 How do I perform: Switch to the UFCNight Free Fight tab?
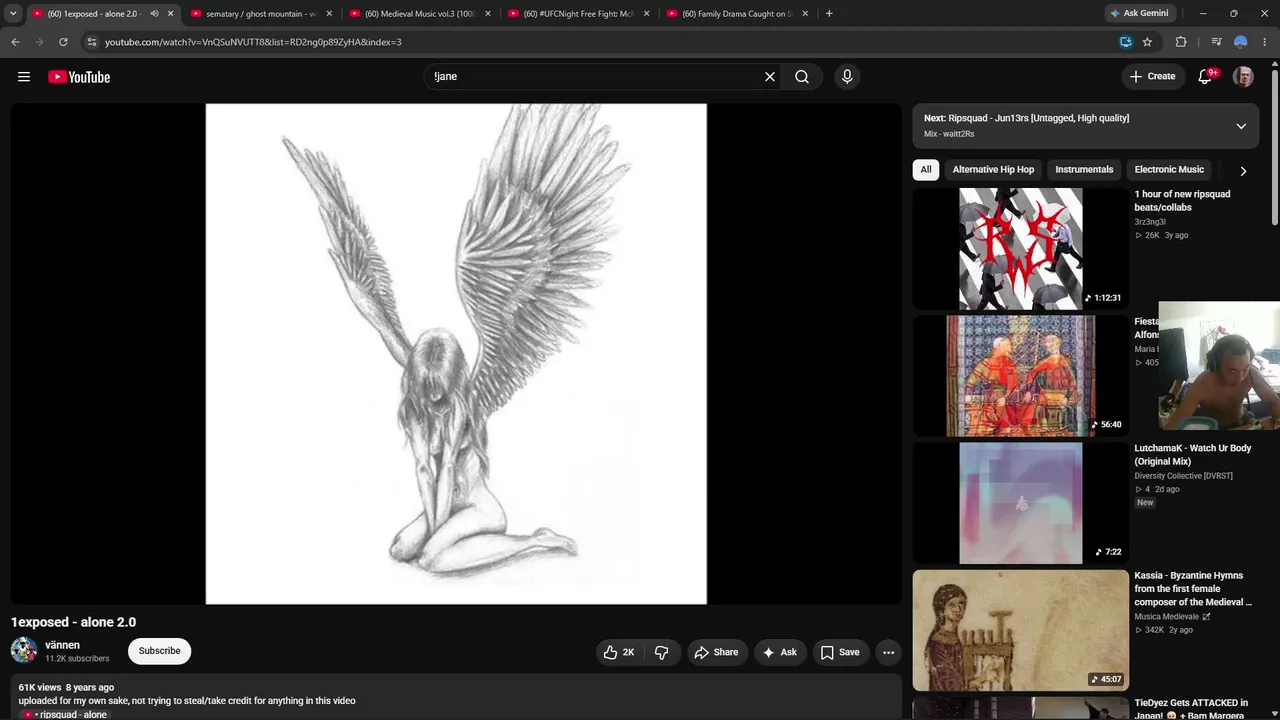coord(579,14)
